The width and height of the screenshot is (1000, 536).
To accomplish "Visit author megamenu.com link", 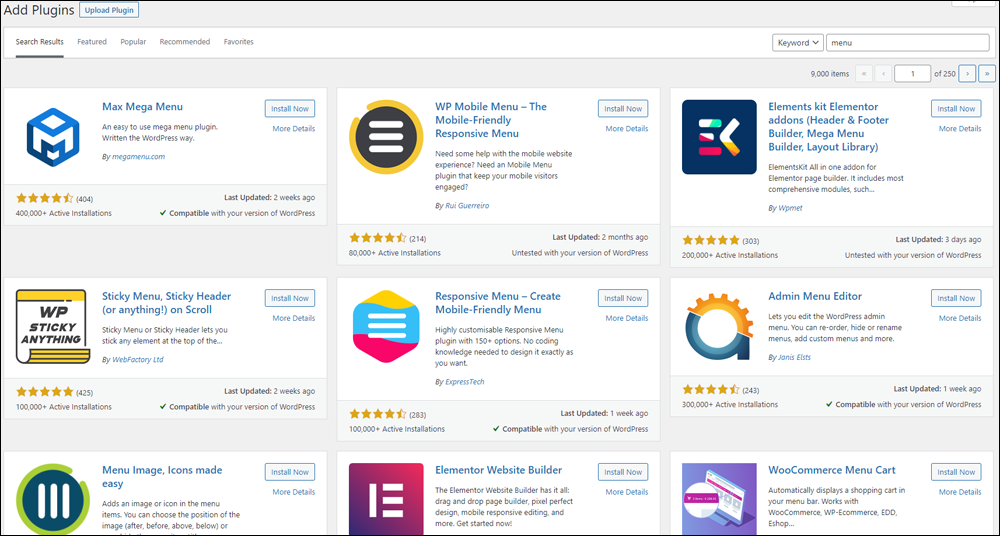I will click(138, 156).
